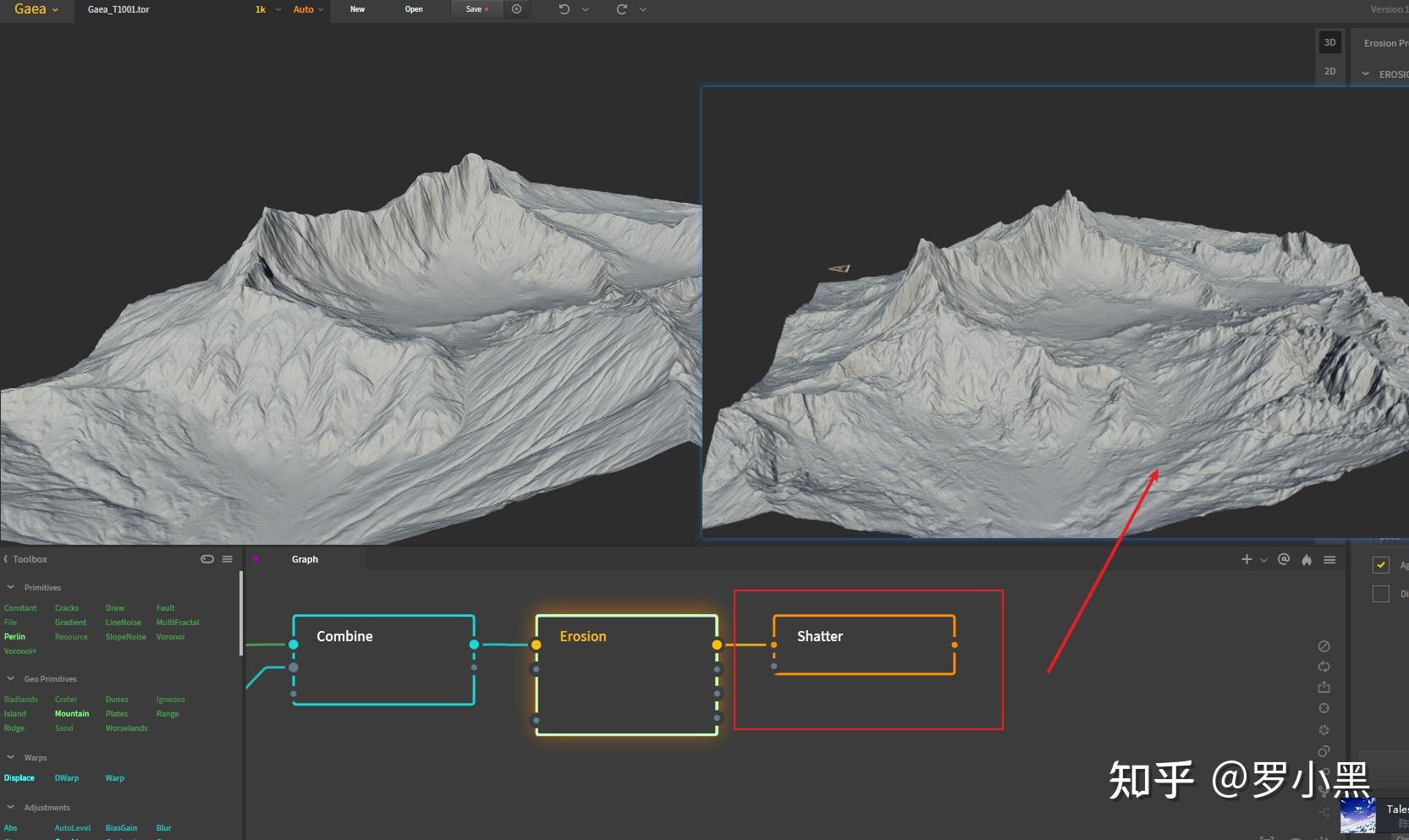1409x840 pixels.
Task: Enable the empty checkbox in properties panel
Action: pos(1381,594)
